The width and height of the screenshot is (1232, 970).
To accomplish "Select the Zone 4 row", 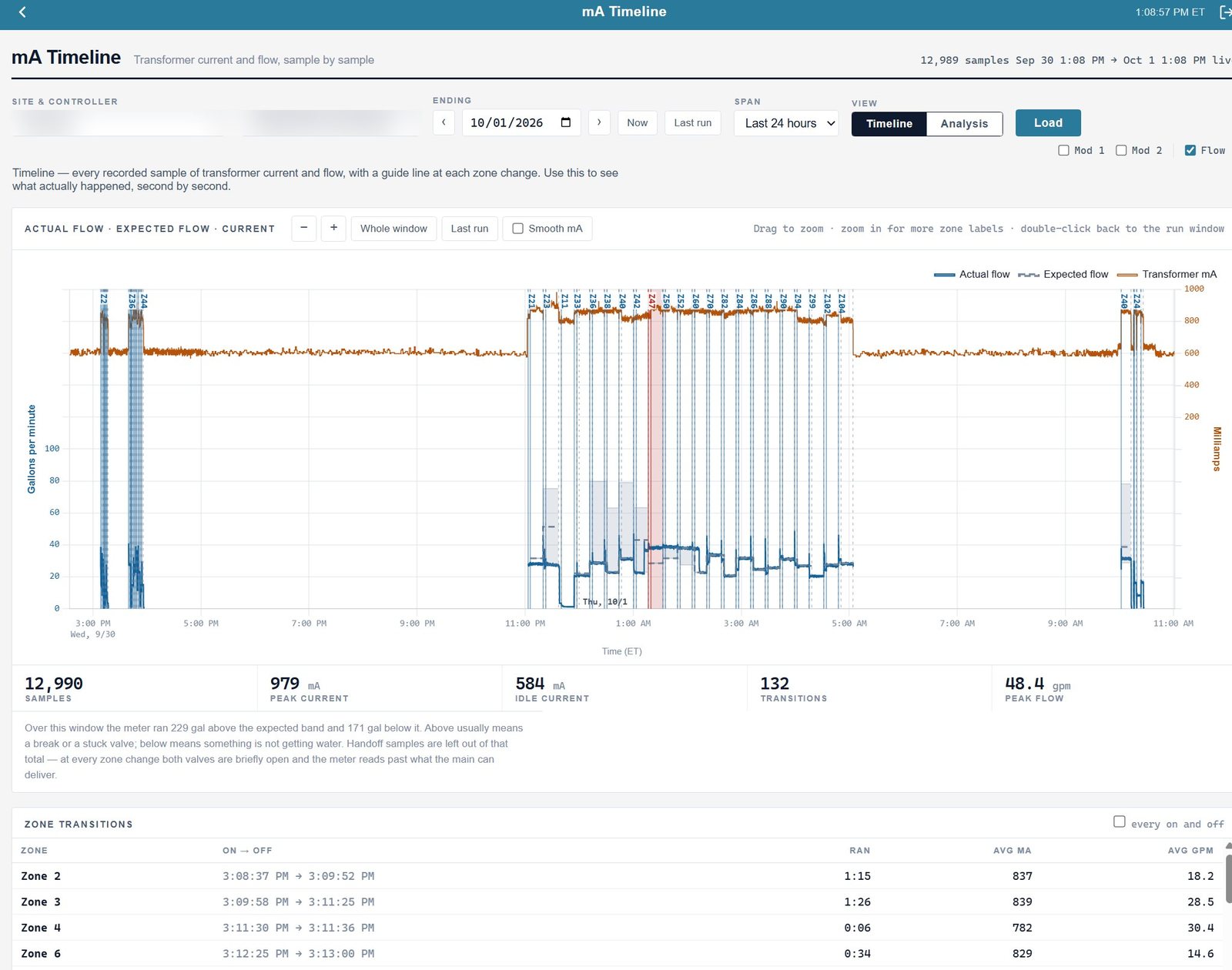I will click(617, 928).
